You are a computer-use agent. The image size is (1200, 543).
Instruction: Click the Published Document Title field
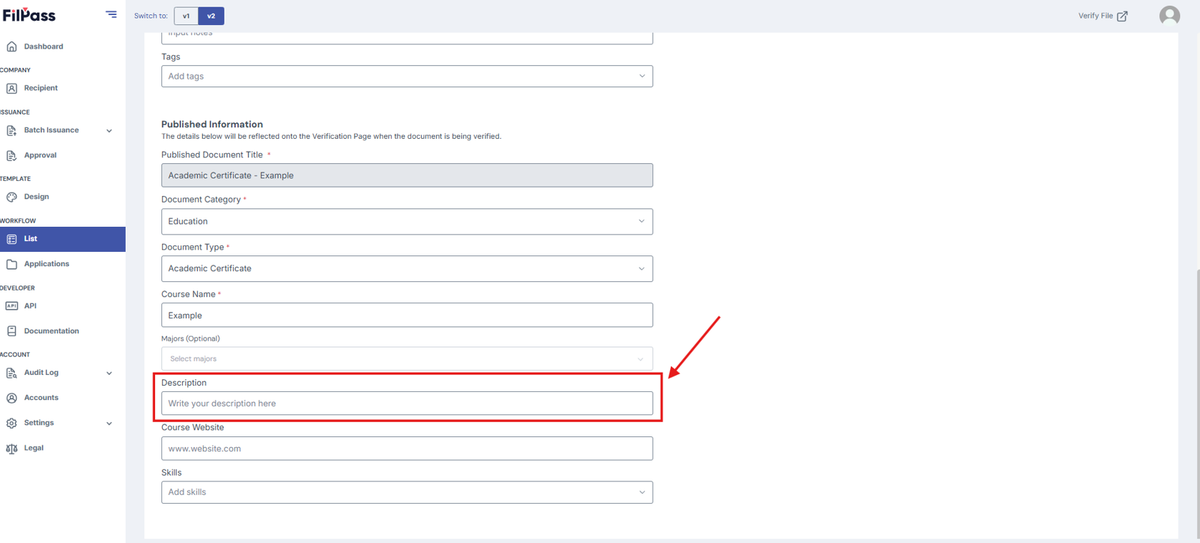[x=407, y=175]
